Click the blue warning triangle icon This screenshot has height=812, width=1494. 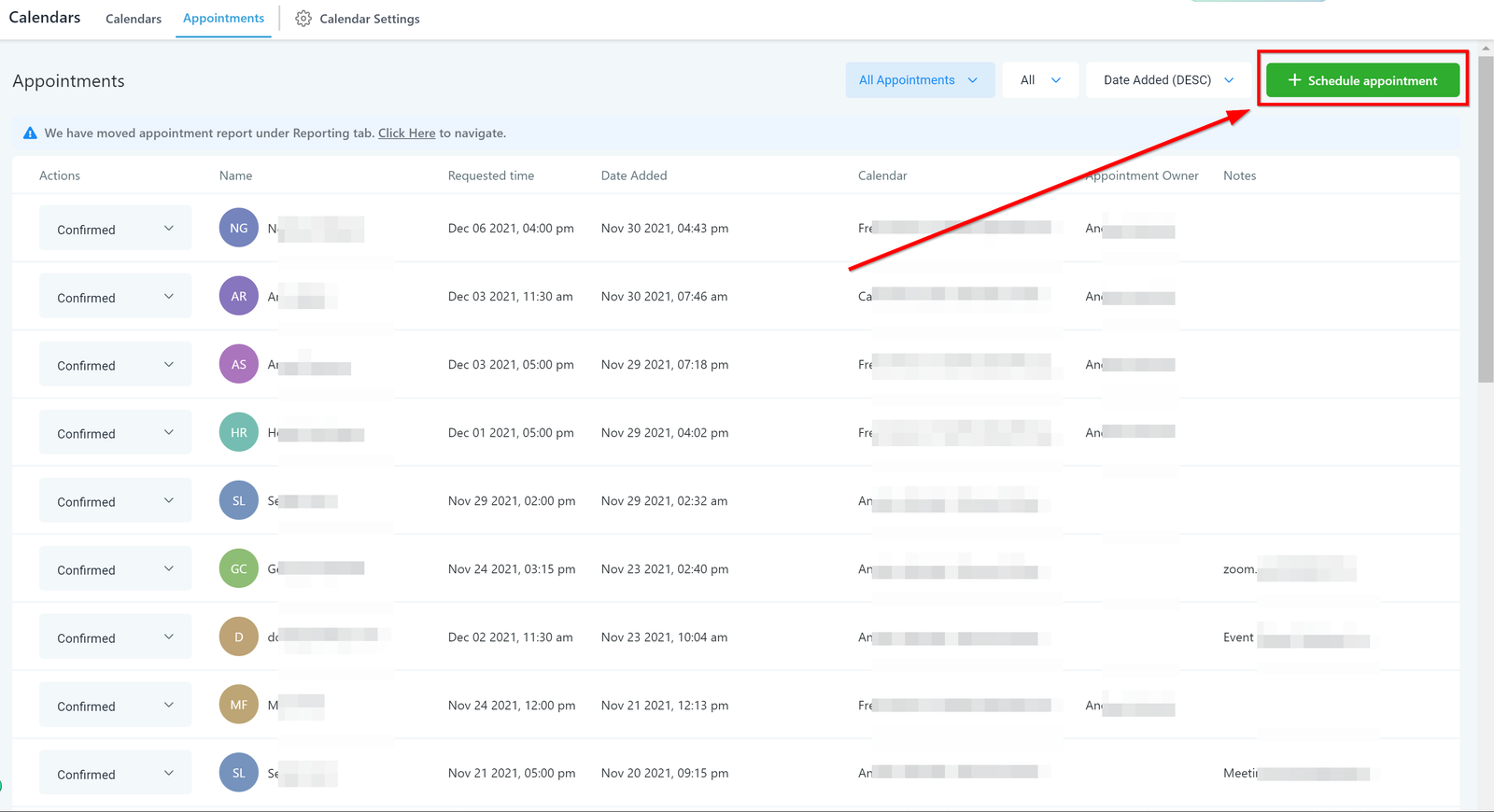30,133
